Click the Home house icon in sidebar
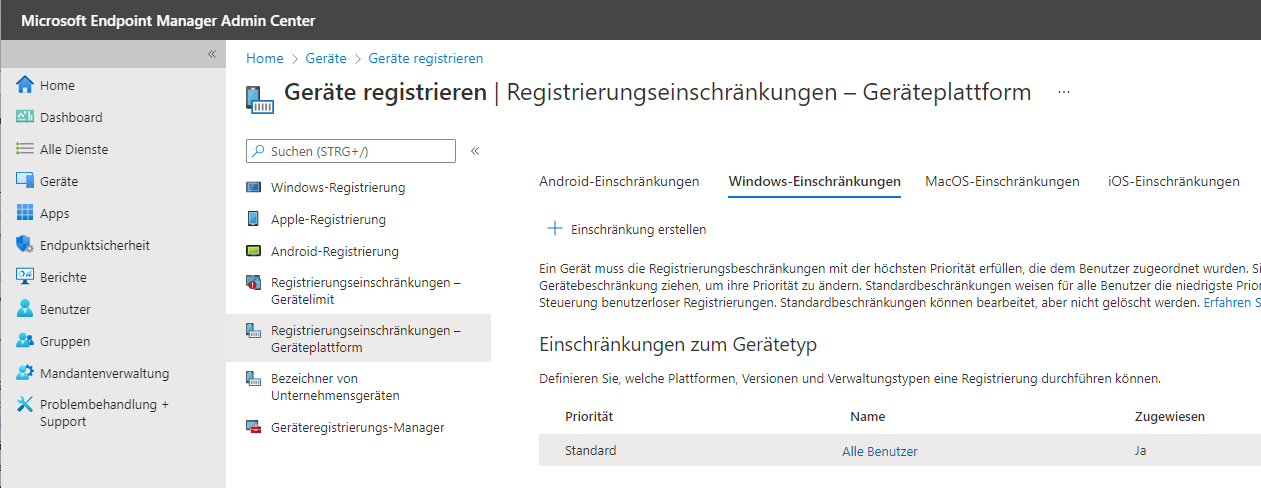Screen dimensions: 1261x488 (25, 85)
